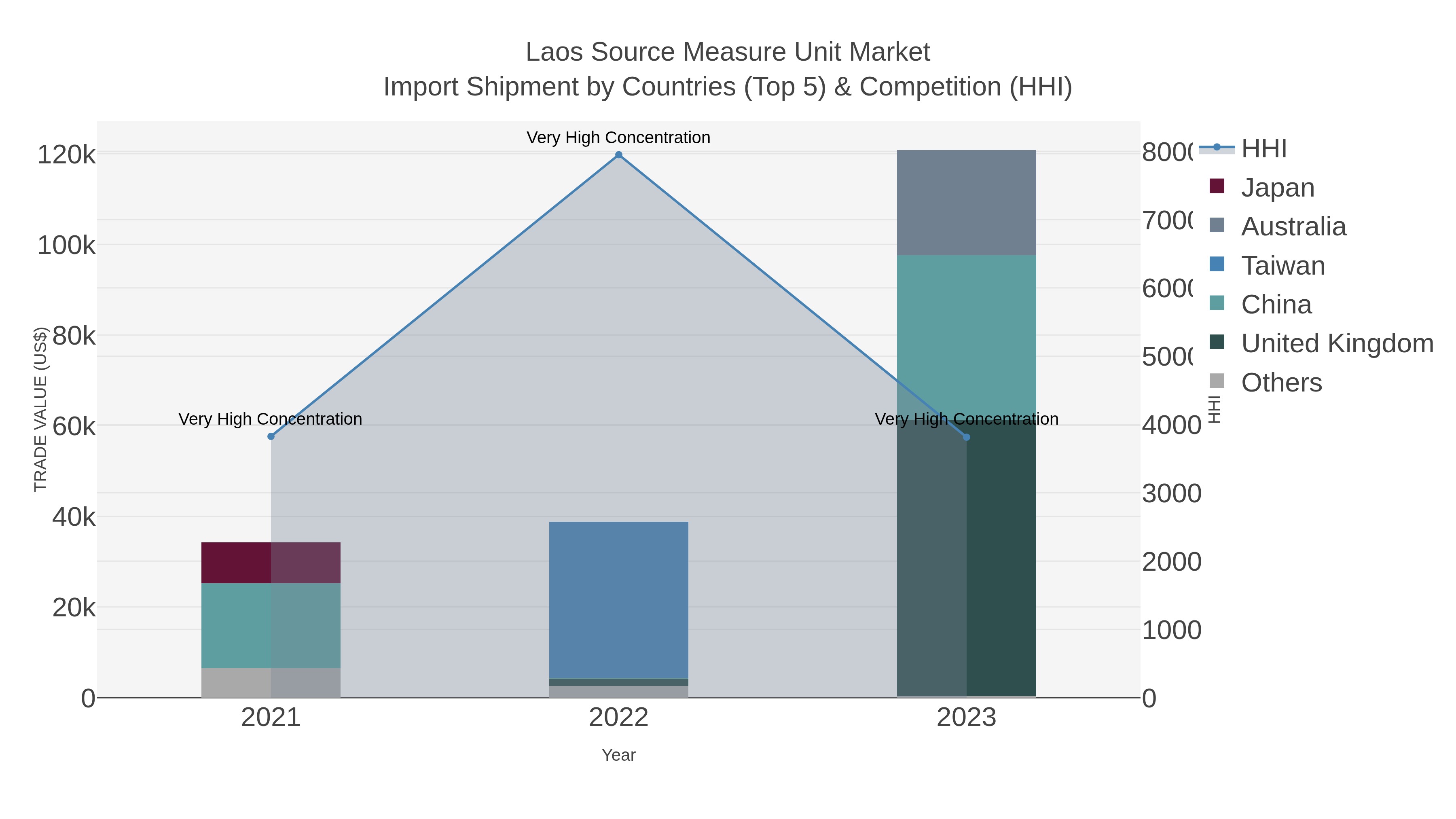The width and height of the screenshot is (1456, 819).
Task: Click the 2023 x-axis label
Action: 967,718
